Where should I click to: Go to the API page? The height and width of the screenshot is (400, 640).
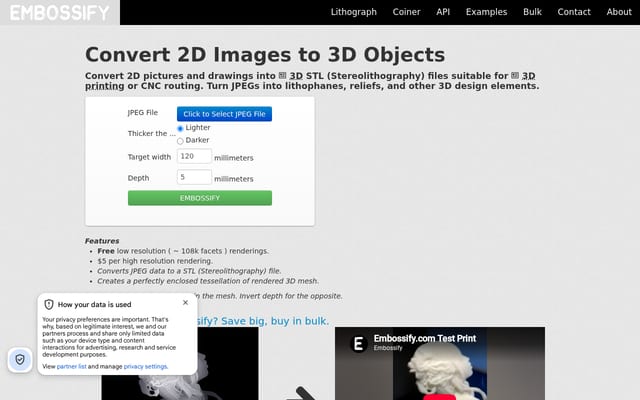[x=443, y=12]
